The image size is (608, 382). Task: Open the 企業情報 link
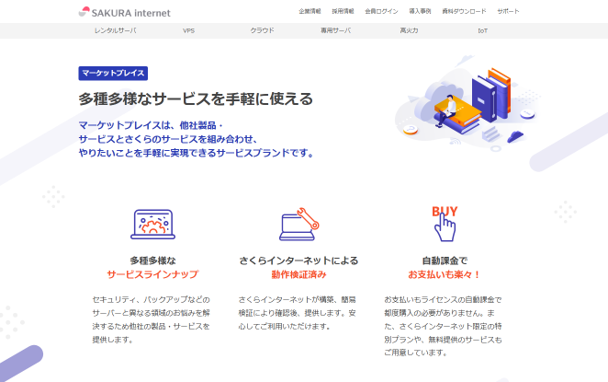point(310,11)
